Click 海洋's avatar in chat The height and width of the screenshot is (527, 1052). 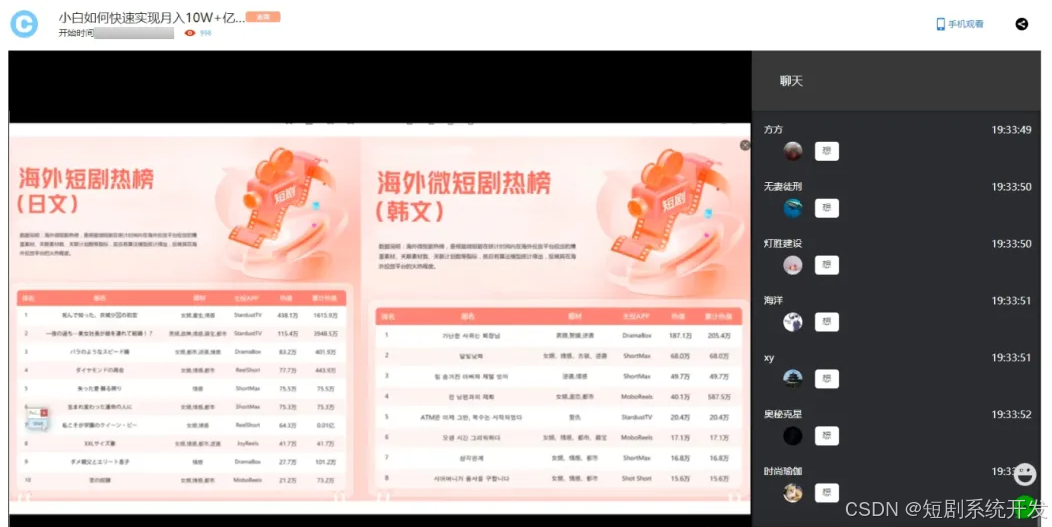(x=793, y=322)
